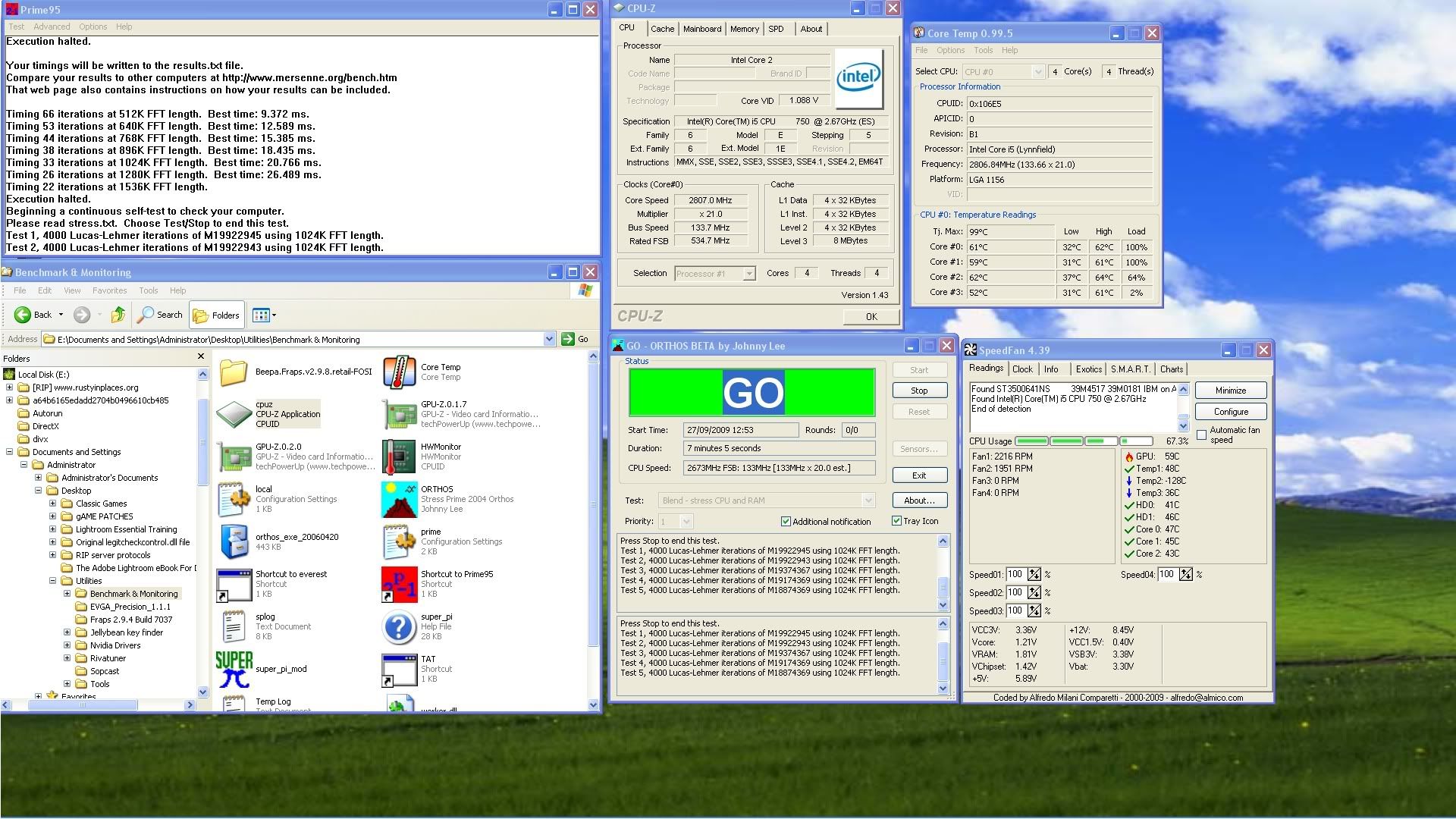This screenshot has height=819, width=1456.
Task: Adjust the Speed04 spinner in SpeedFan
Action: [x=1186, y=574]
